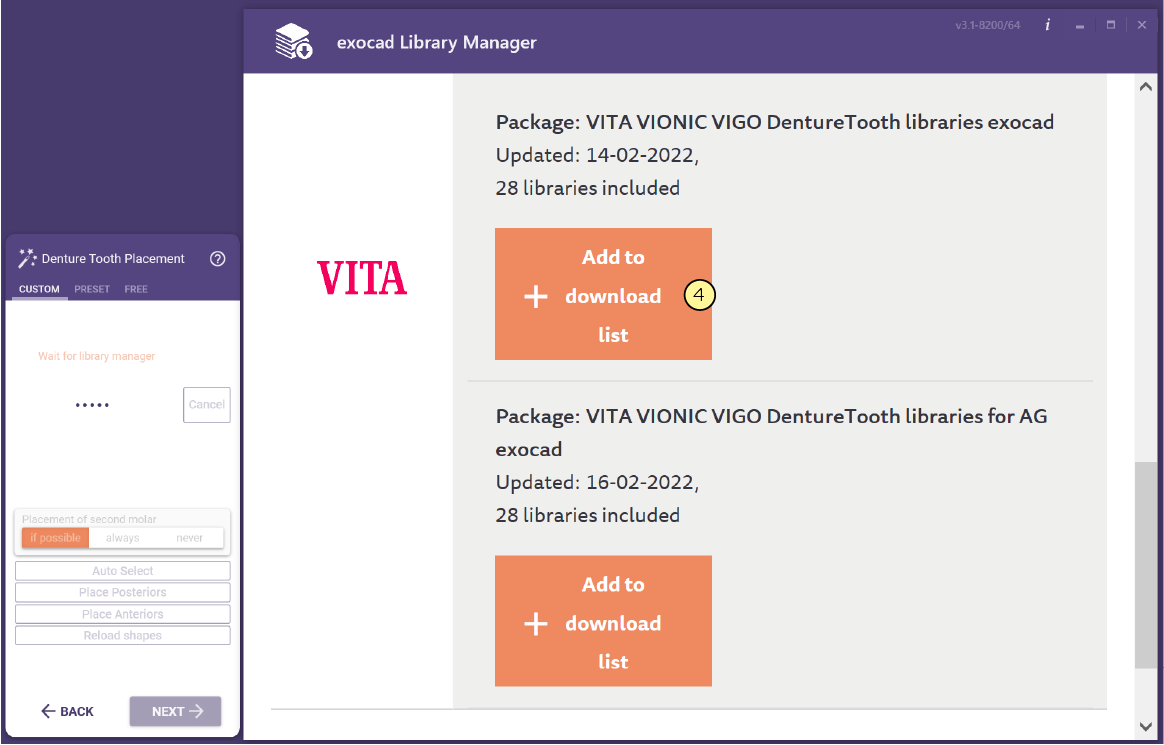Click 'Placement of second molar' label

(x=89, y=519)
